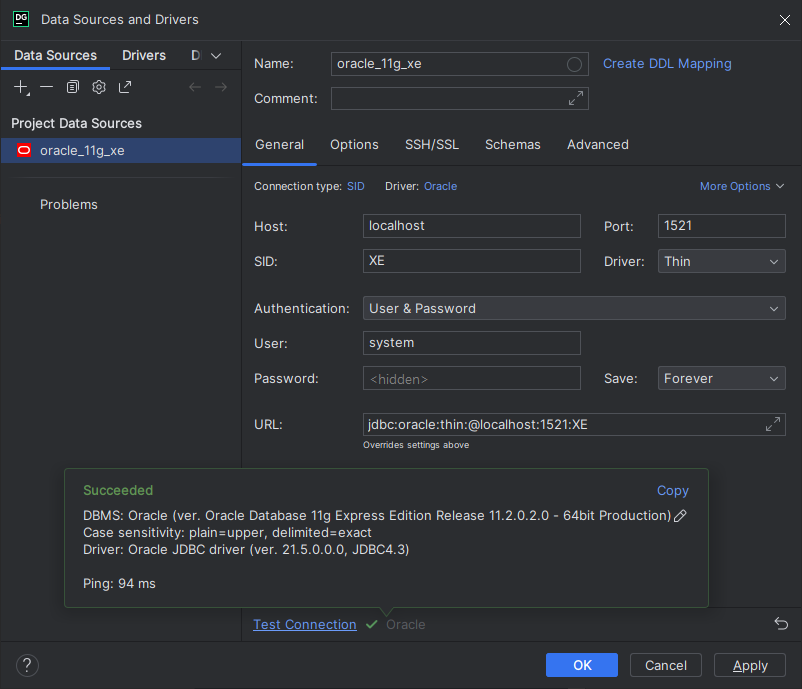This screenshot has height=689, width=802.
Task: Duplicate the selected data source
Action: click(x=73, y=87)
